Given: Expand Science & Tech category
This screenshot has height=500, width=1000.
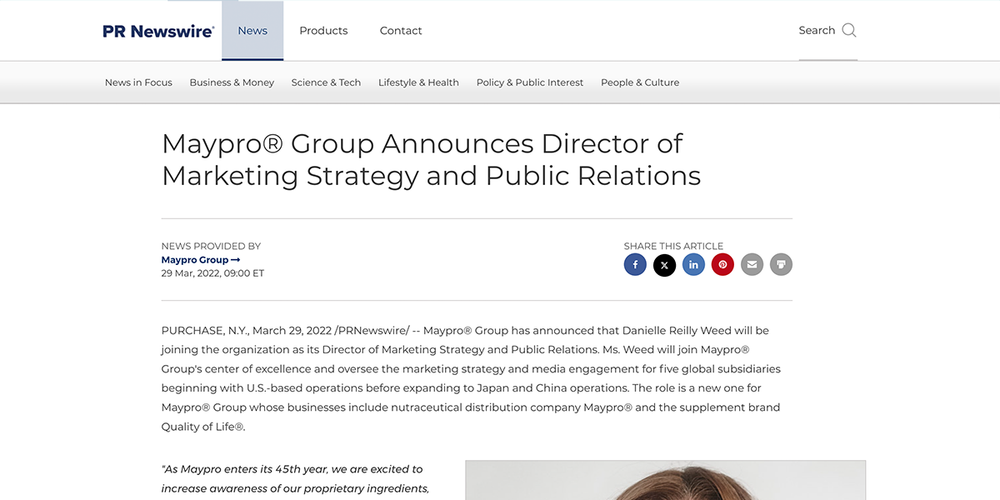Looking at the screenshot, I should click(326, 83).
